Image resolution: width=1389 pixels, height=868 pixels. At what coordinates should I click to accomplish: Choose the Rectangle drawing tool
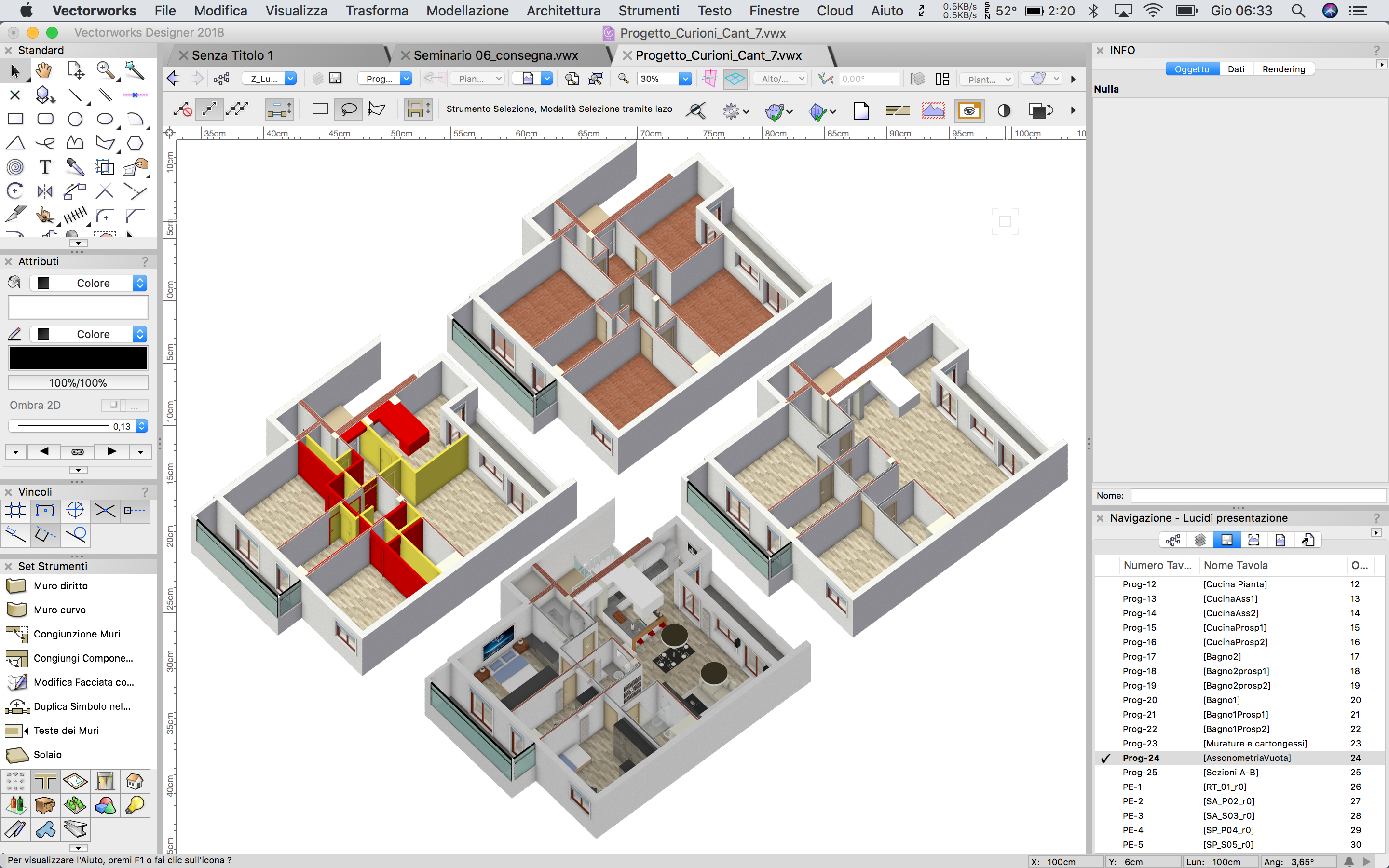pyautogui.click(x=15, y=119)
